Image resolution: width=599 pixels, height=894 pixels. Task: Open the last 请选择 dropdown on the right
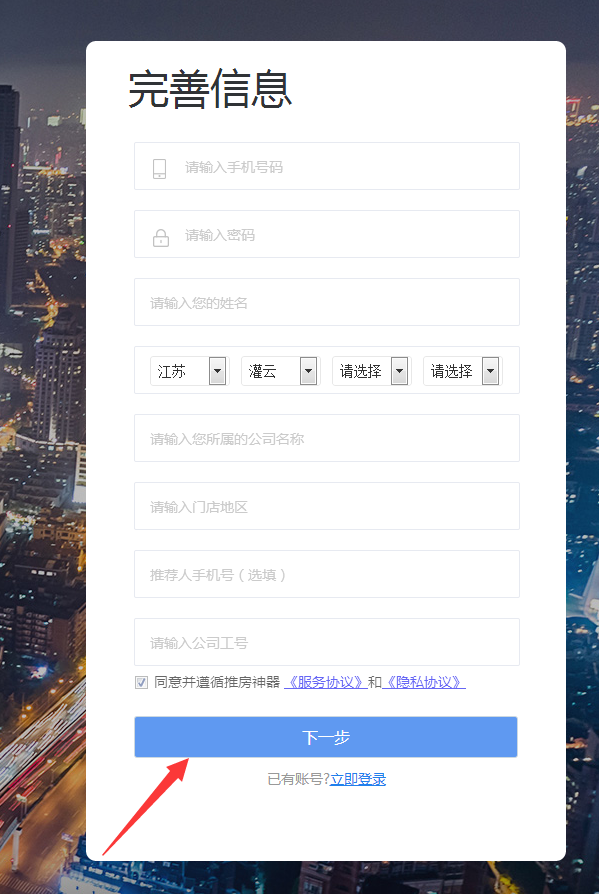(462, 371)
